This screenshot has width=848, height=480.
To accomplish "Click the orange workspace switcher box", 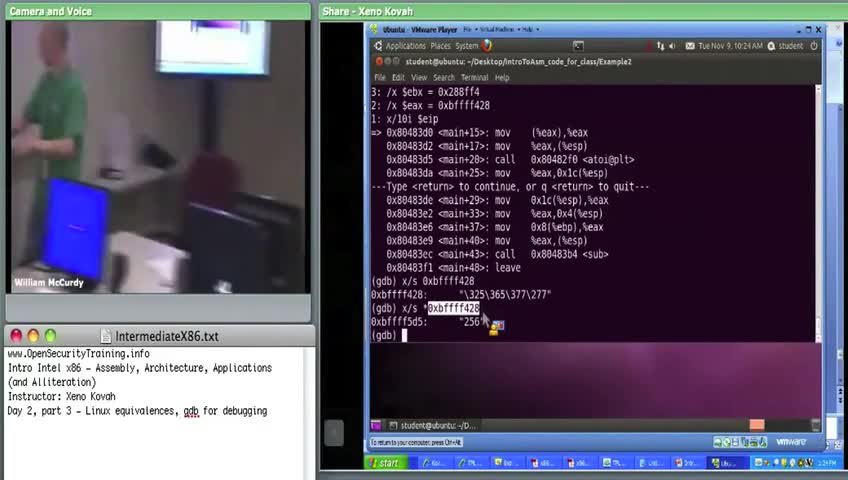I will [757, 425].
